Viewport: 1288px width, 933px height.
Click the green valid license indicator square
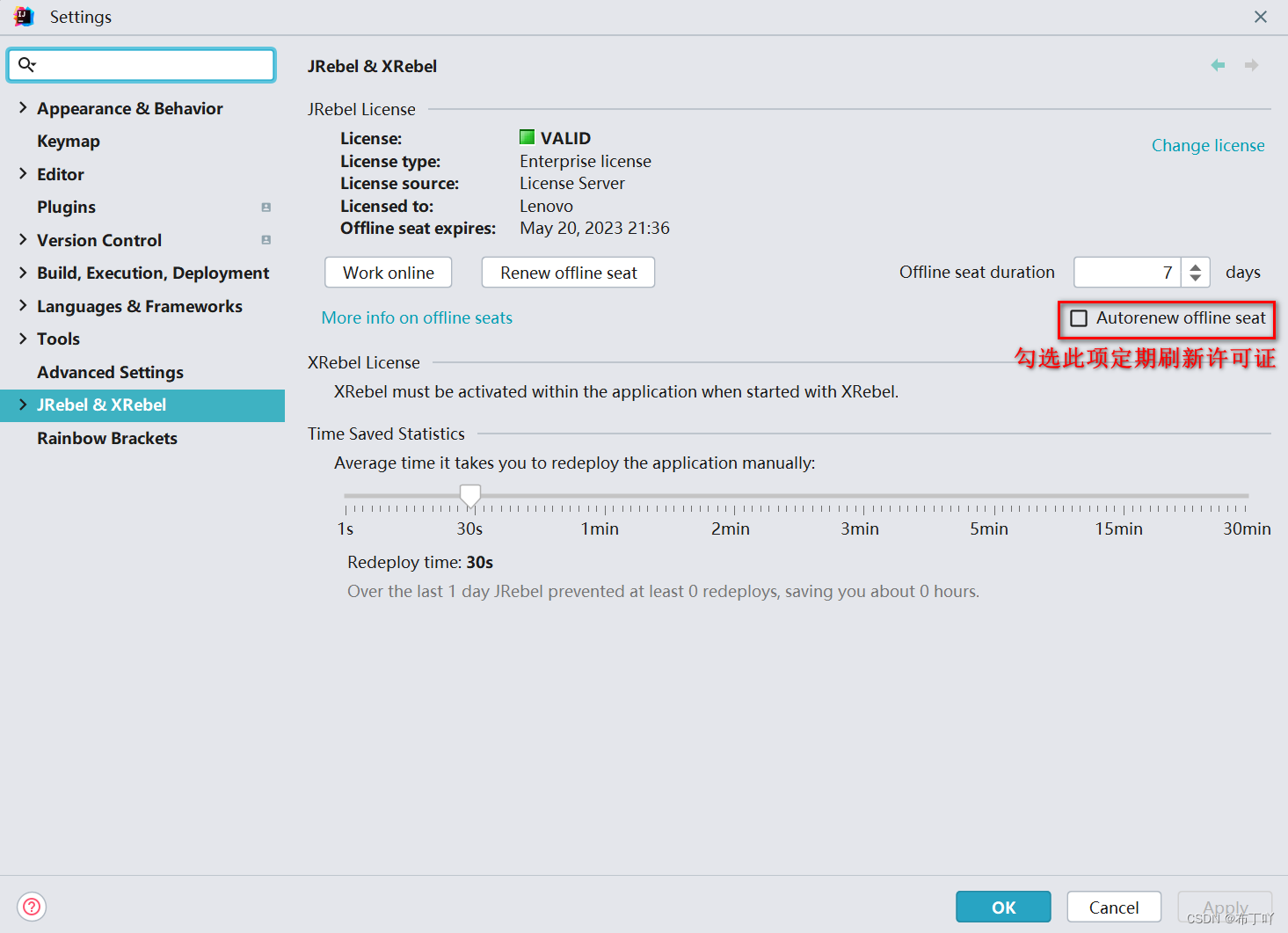click(x=527, y=137)
